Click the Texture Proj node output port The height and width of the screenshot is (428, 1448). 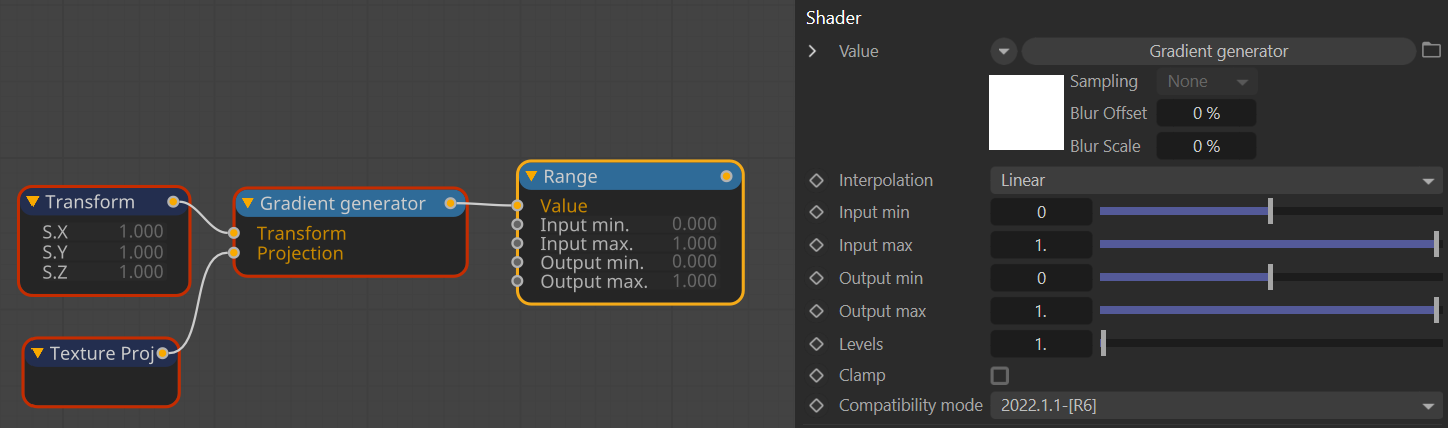point(162,353)
